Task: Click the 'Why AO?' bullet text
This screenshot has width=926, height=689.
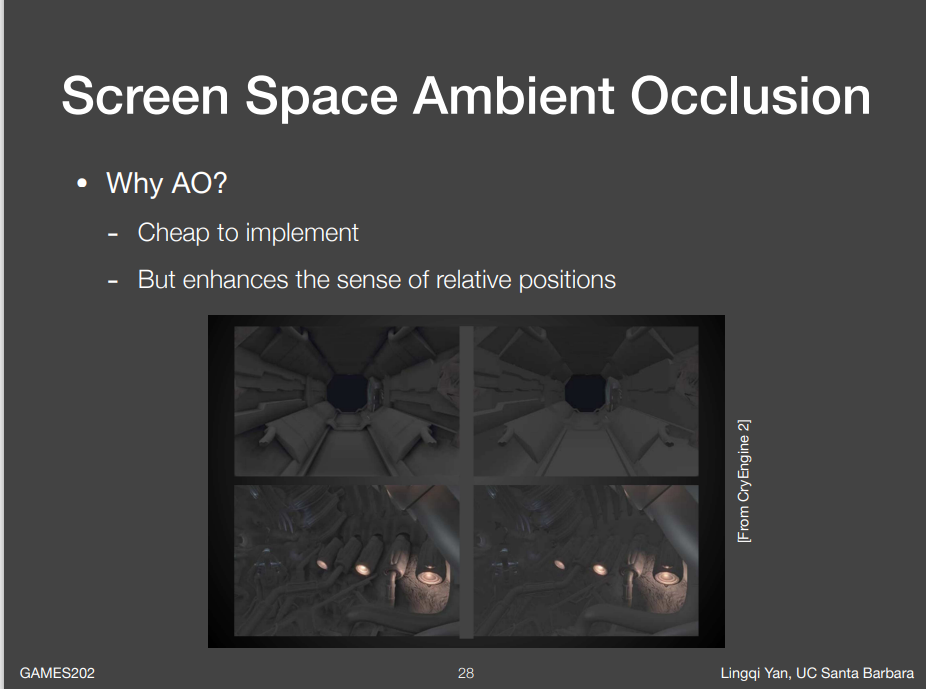Action: click(x=167, y=183)
